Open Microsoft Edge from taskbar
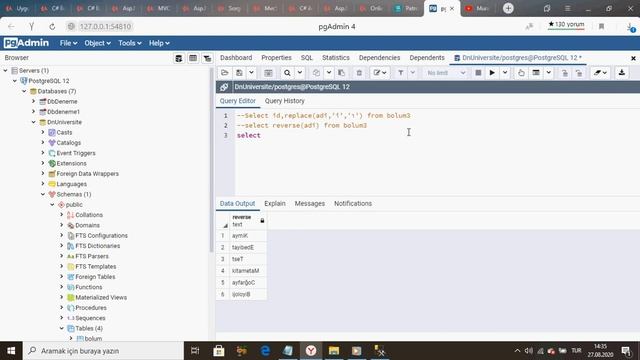The image size is (640, 360). click(x=265, y=351)
